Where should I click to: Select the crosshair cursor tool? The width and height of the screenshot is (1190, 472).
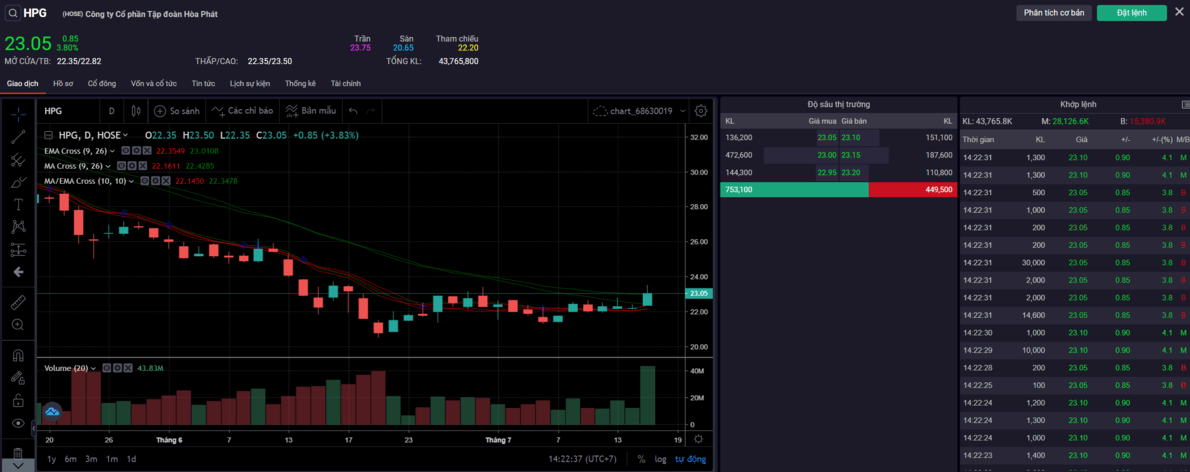(x=18, y=115)
